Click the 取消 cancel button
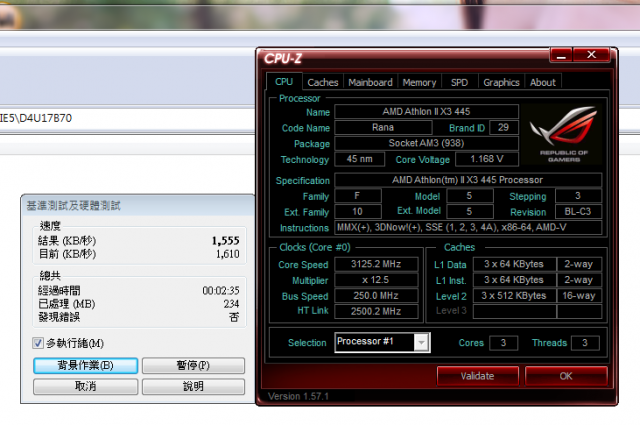640x425 pixels. tap(85, 386)
